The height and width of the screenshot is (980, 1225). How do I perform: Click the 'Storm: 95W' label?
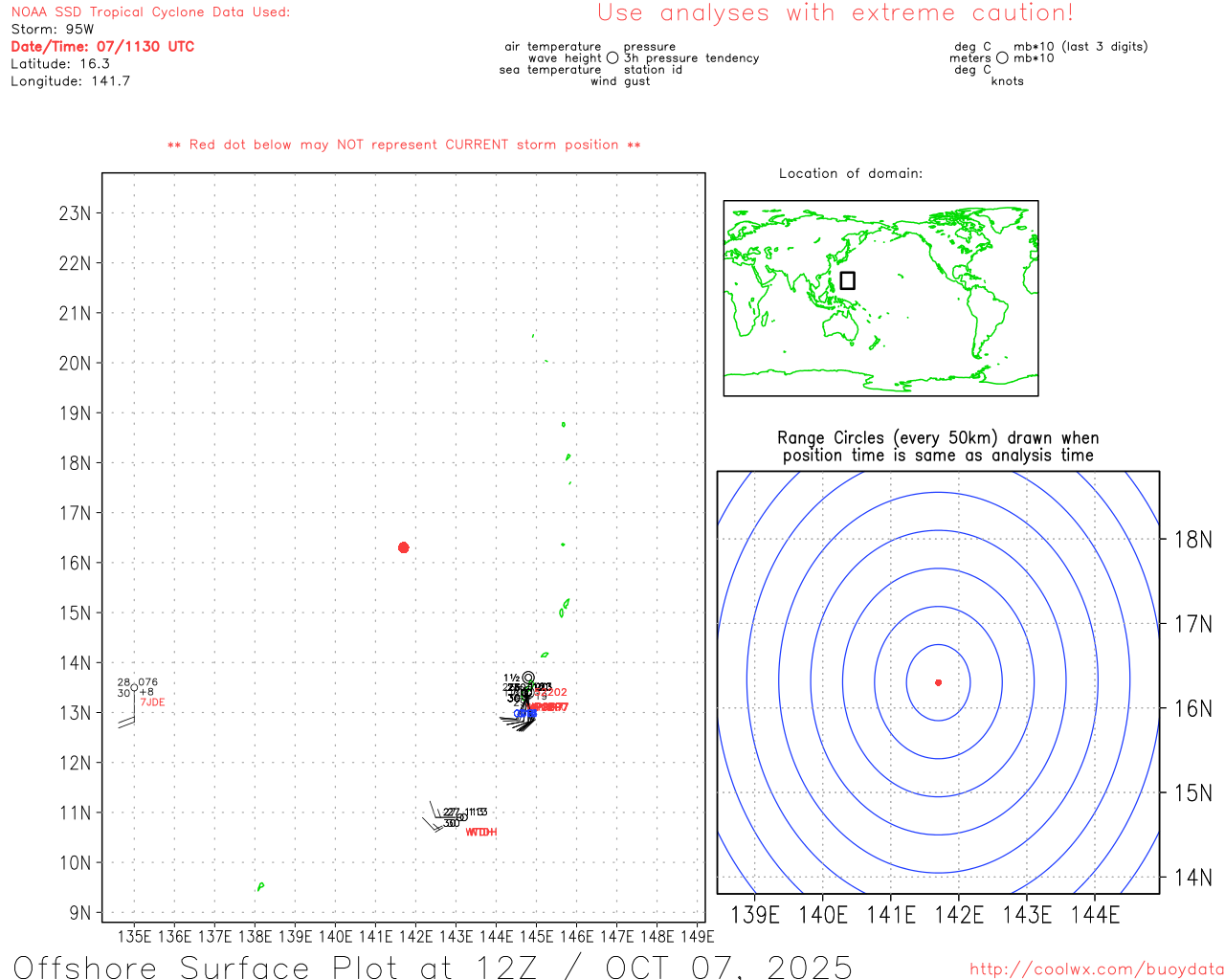click(x=53, y=30)
